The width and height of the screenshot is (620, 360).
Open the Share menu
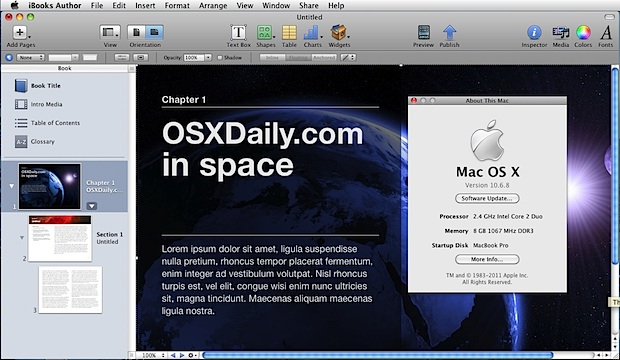click(309, 6)
